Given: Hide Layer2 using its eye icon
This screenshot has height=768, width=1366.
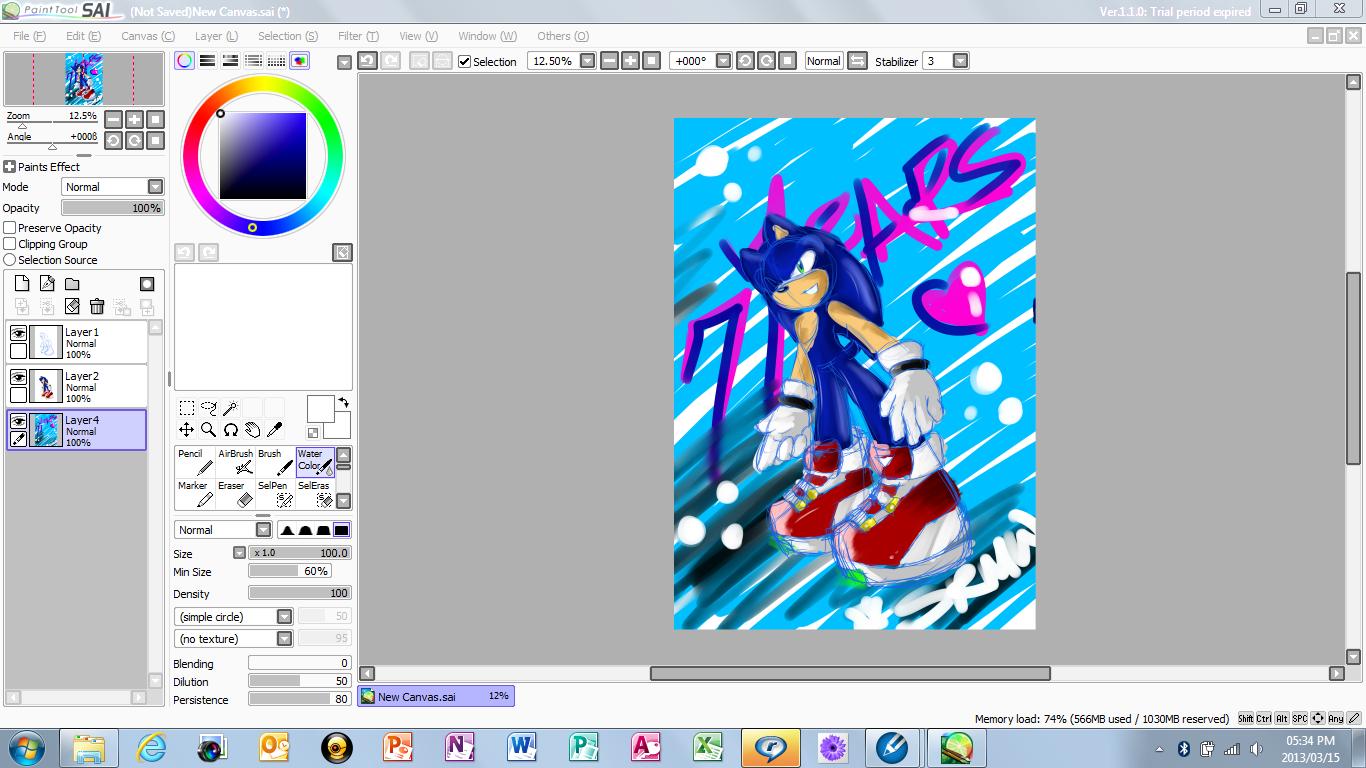Looking at the screenshot, I should tap(18, 377).
